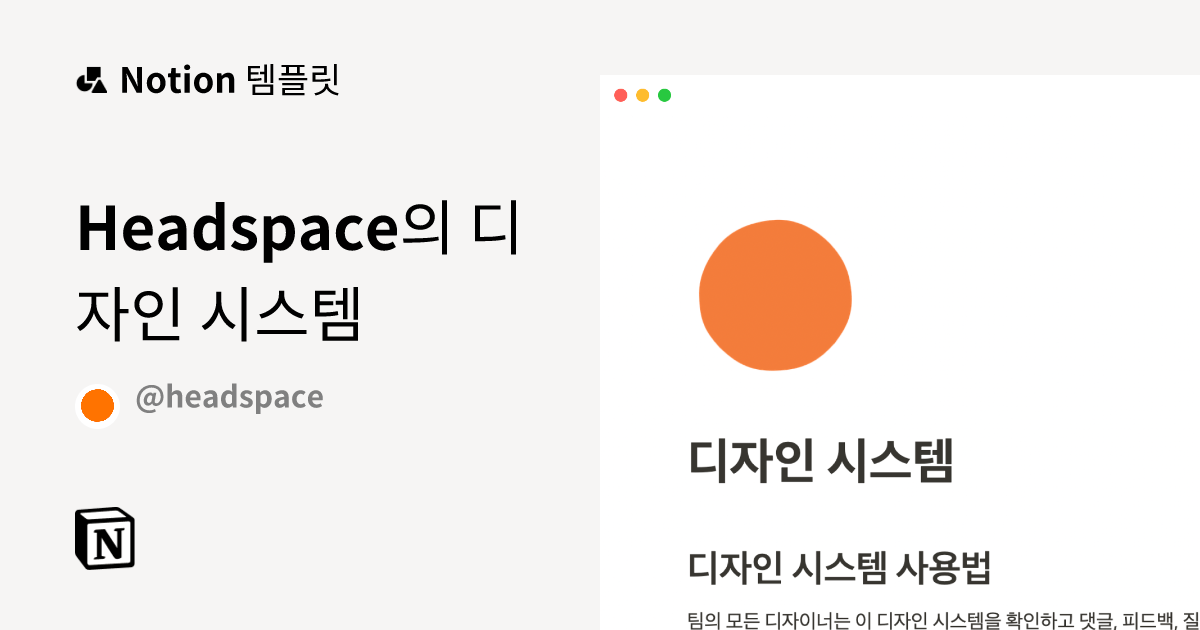Expand the 디자인 시스템 사용법 section
The image size is (1200, 630).
coord(843,567)
